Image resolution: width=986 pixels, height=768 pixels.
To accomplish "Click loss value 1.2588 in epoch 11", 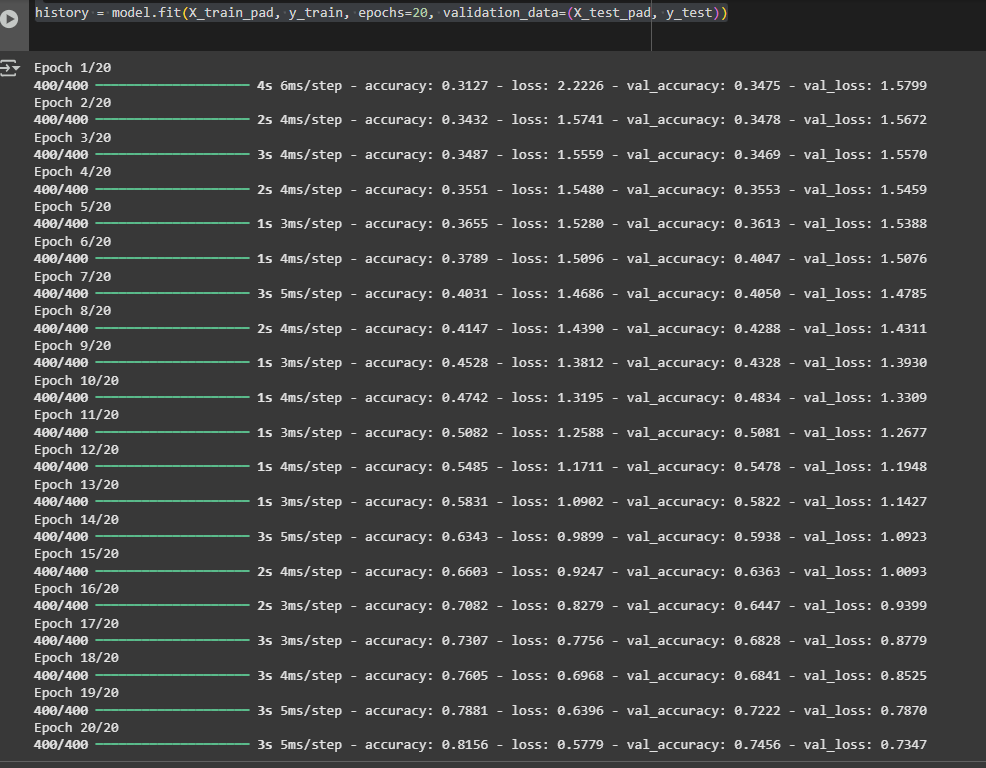I will pos(580,433).
